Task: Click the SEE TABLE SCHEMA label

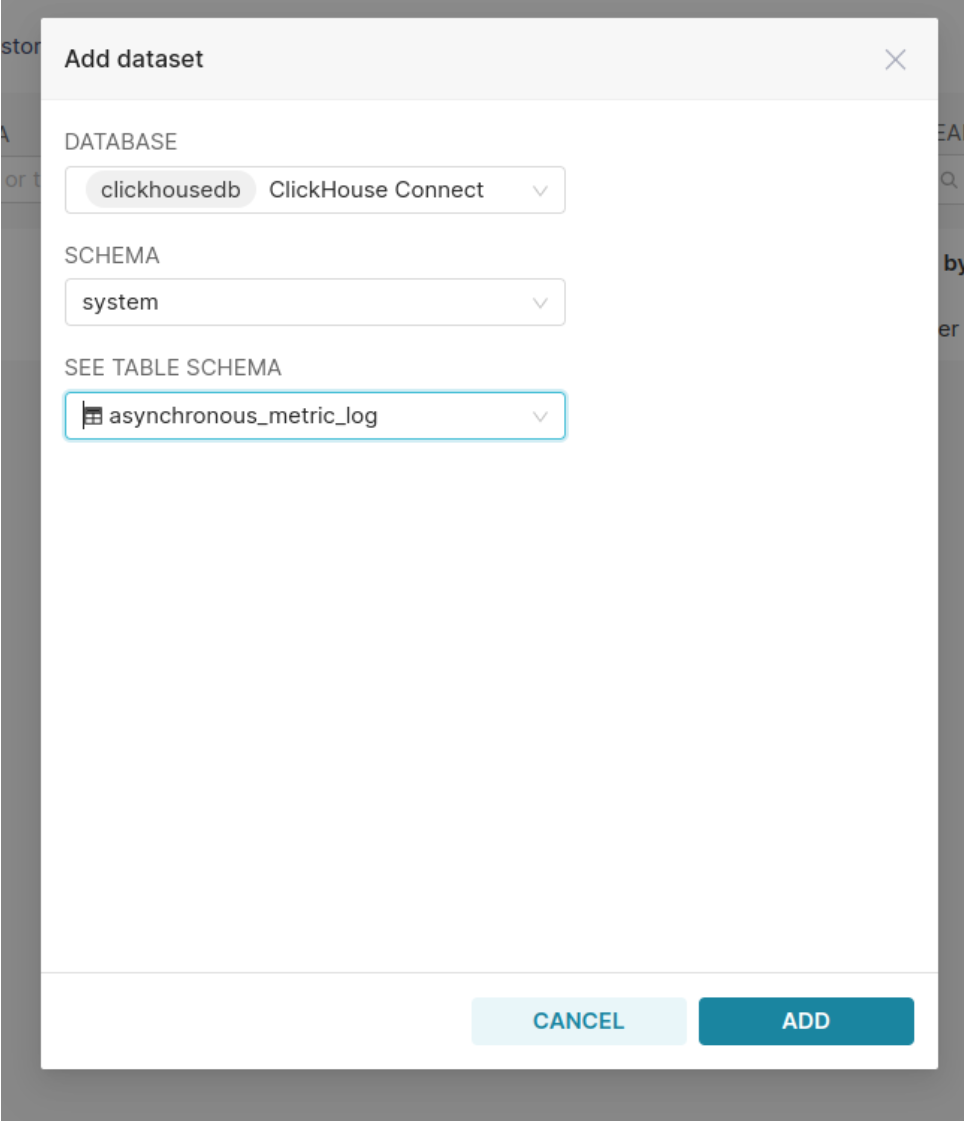Action: 173,367
